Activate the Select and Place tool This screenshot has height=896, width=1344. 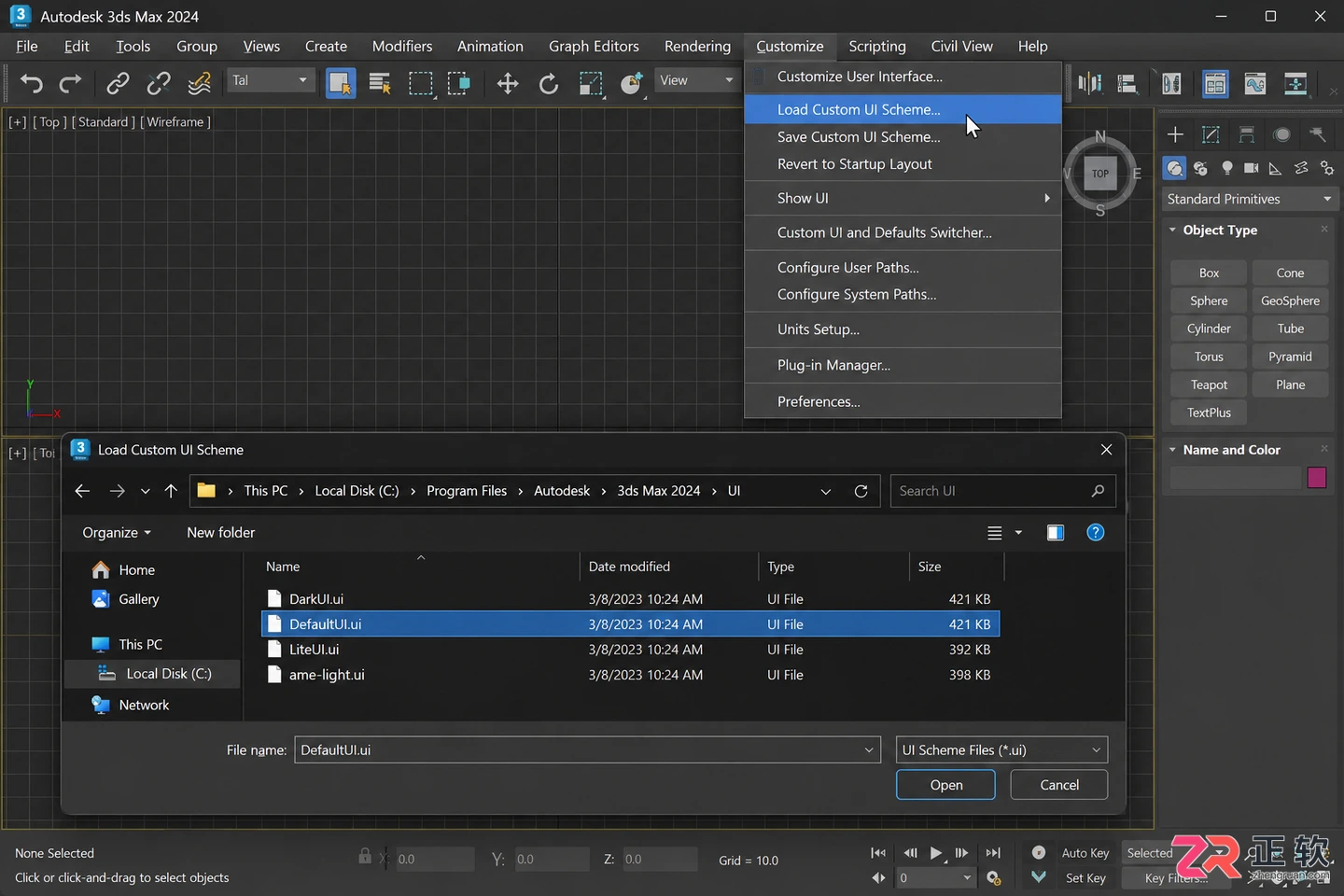pos(632,83)
